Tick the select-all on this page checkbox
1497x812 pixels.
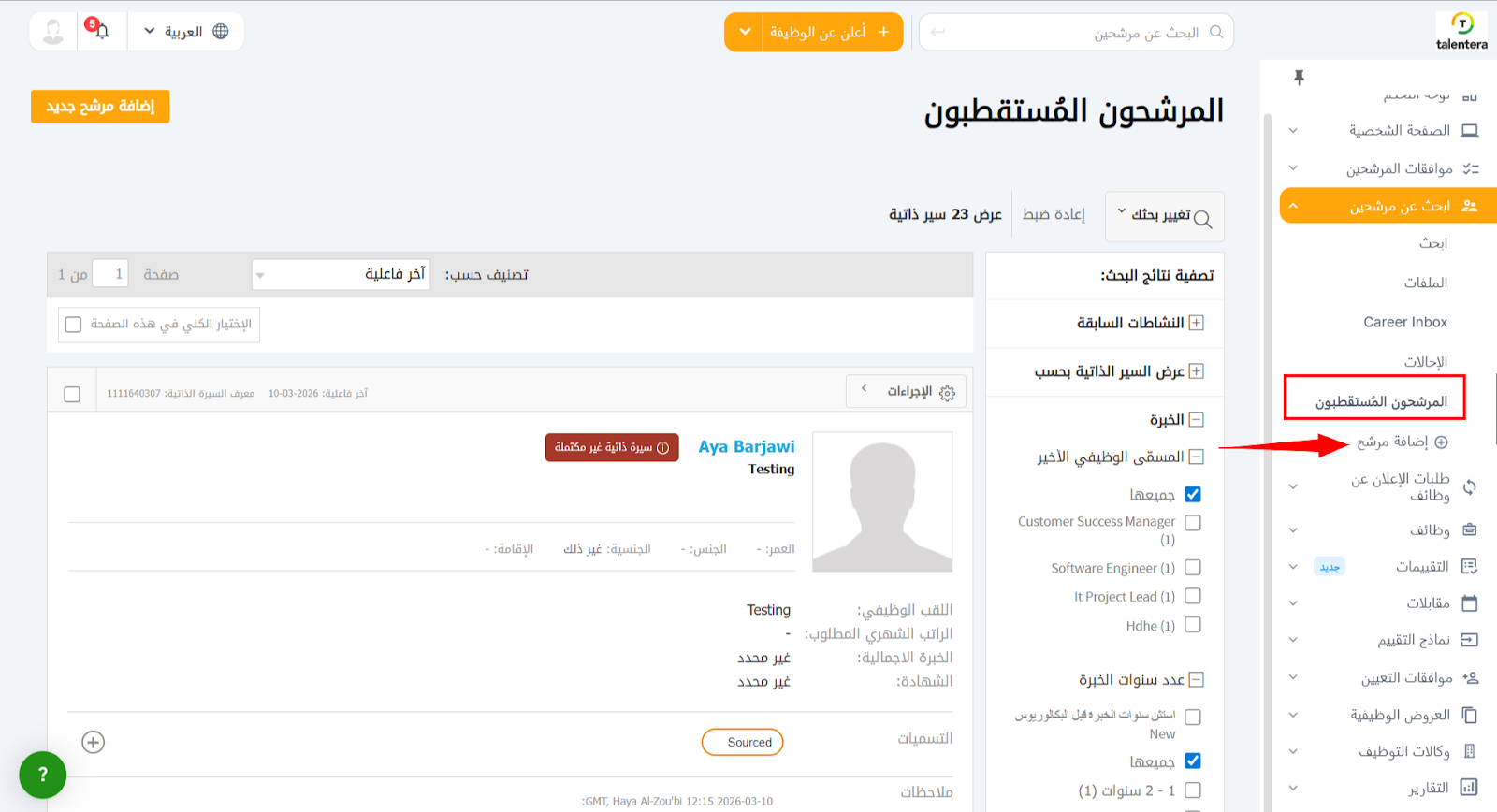[74, 325]
